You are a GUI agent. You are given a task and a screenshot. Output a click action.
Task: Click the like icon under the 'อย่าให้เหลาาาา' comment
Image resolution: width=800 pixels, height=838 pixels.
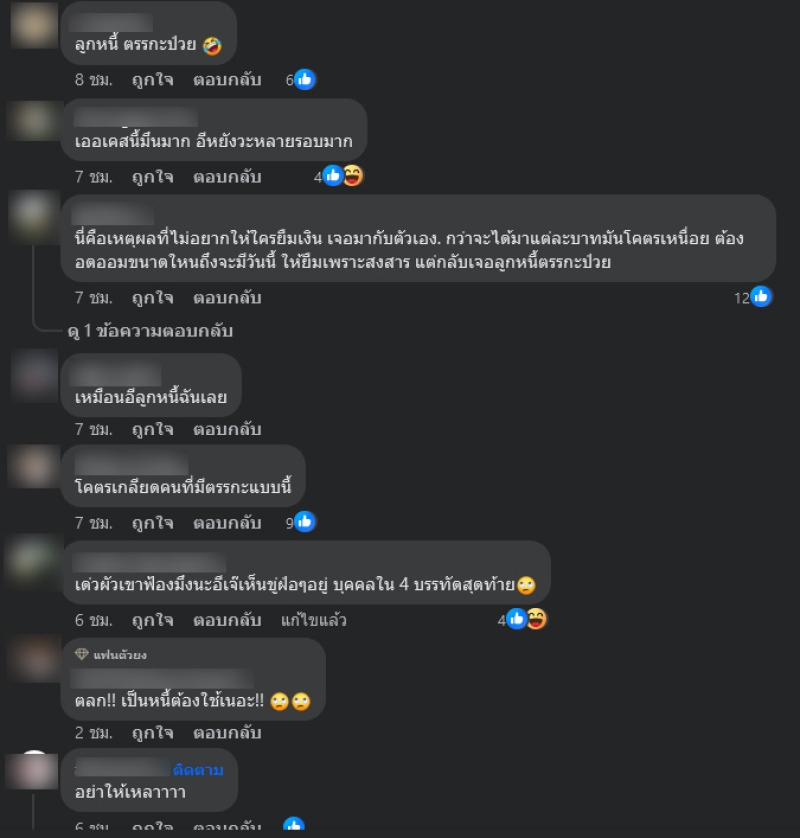(x=293, y=824)
